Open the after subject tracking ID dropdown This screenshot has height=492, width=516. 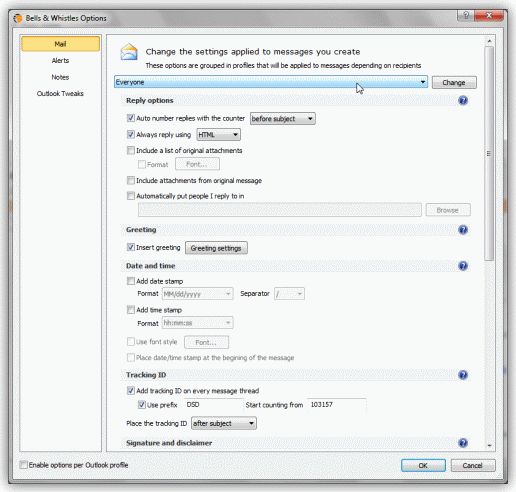coord(224,423)
